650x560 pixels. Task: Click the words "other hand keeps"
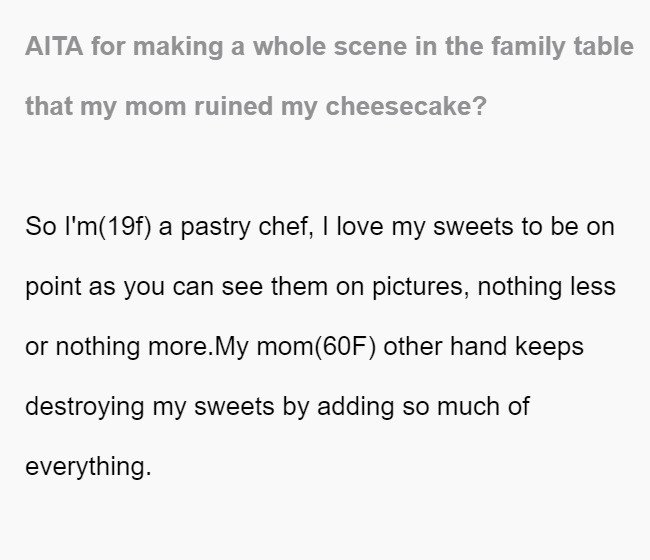pos(483,346)
